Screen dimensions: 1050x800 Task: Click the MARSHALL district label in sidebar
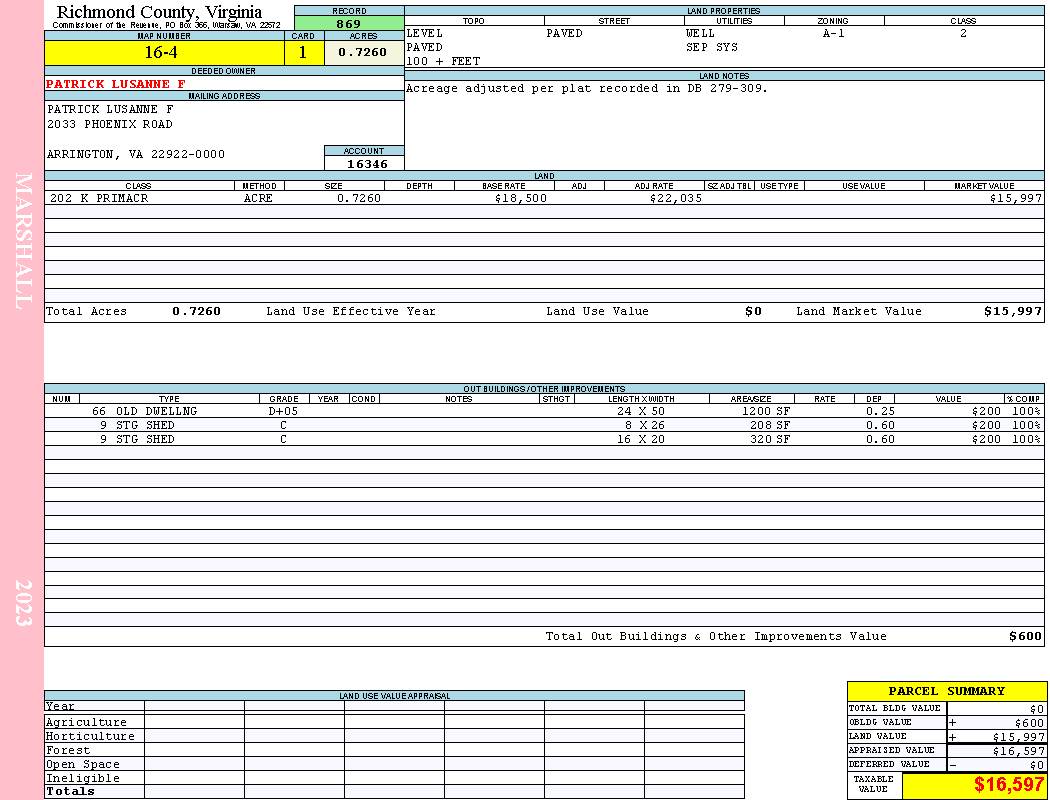coord(23,241)
